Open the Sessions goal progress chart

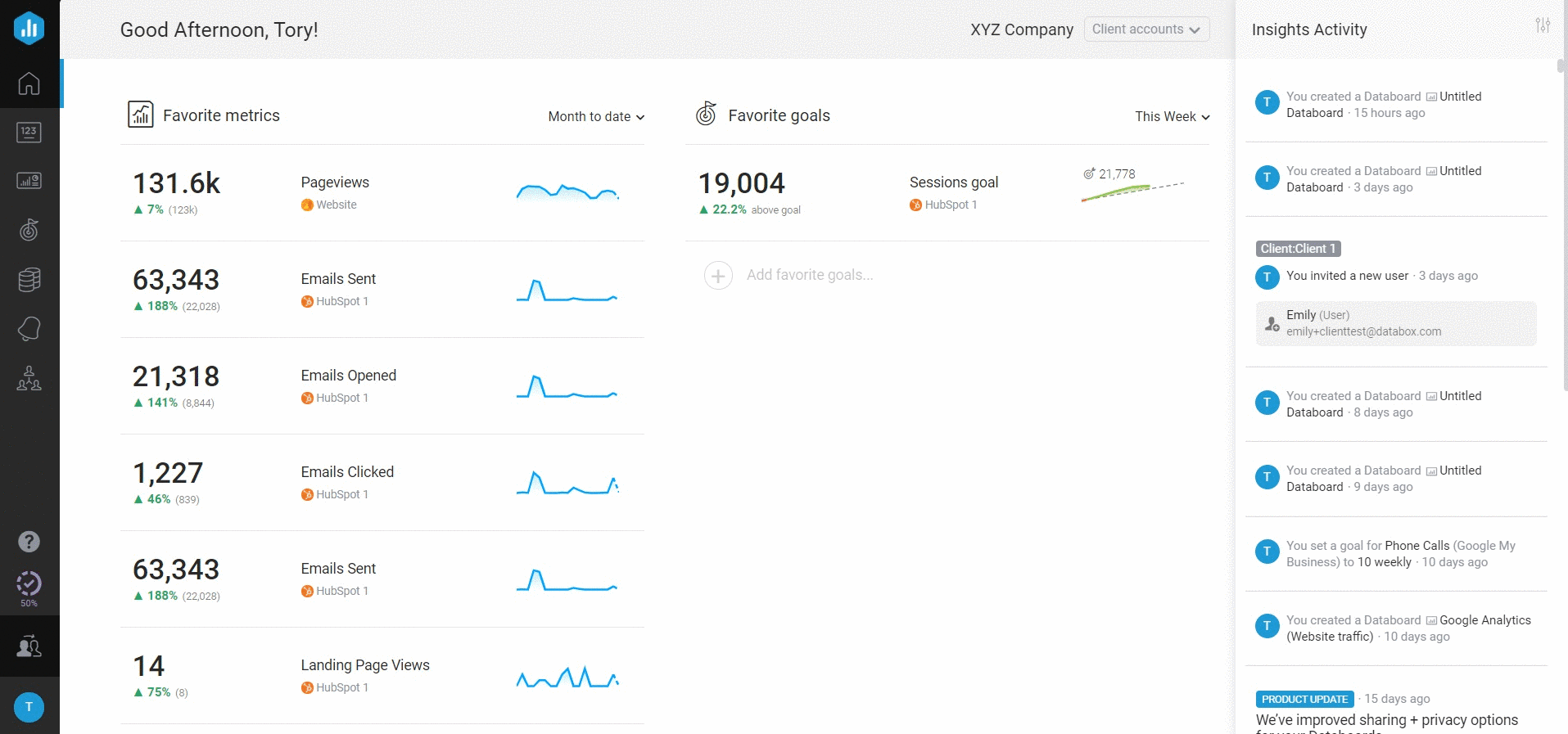click(1132, 188)
